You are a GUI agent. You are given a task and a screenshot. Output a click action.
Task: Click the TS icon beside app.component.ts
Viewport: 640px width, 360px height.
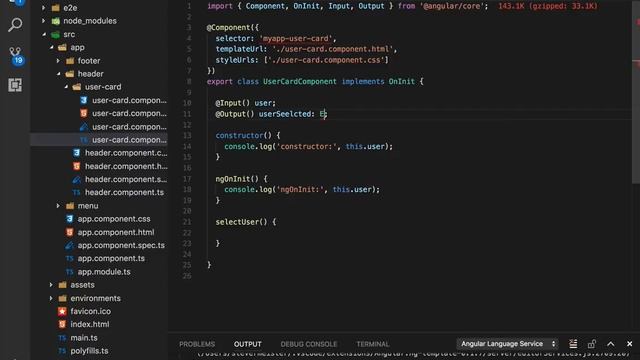pyautogui.click(x=69, y=258)
